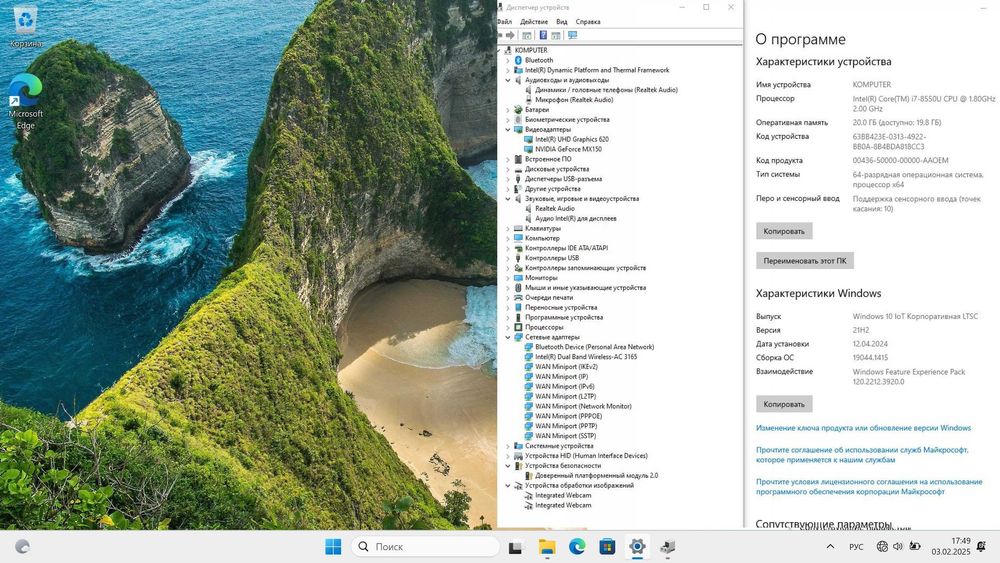The height and width of the screenshot is (563, 1000).
Task: Click the Биометрические устройства icon
Action: (518, 119)
